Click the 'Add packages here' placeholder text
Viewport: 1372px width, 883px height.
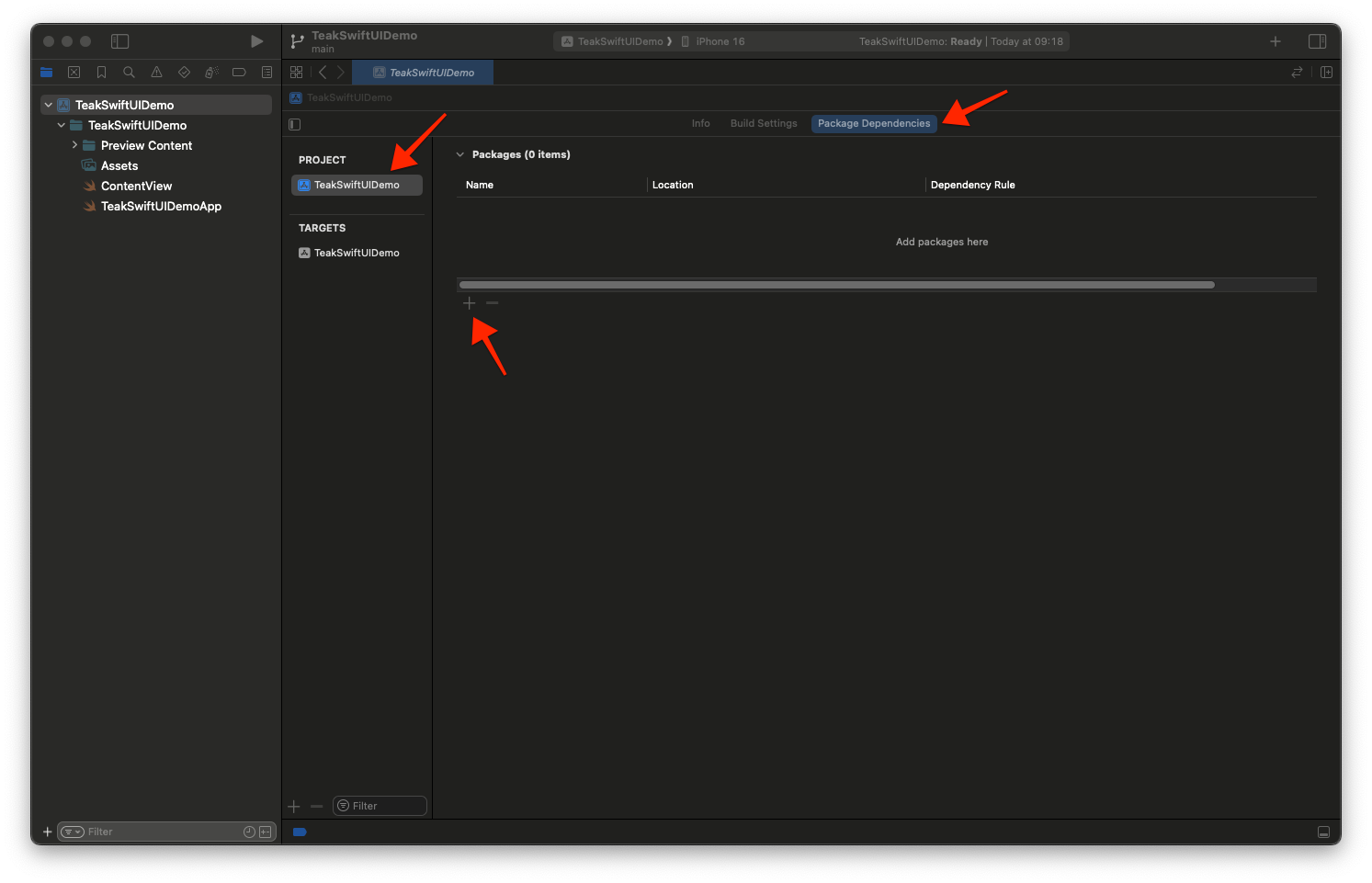pyautogui.click(x=942, y=242)
